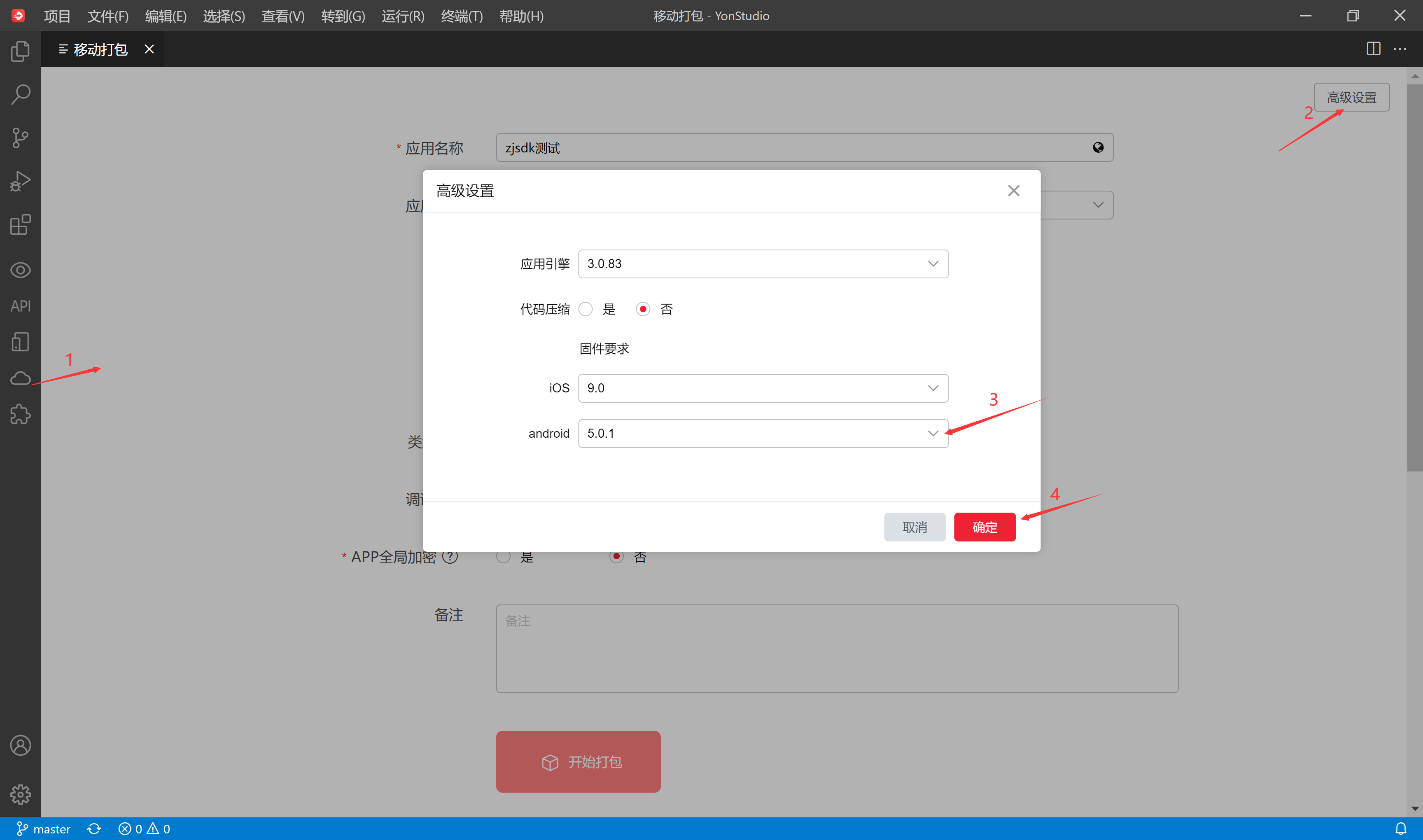Open the settings gear icon
This screenshot has width=1423, height=840.
coord(20,794)
